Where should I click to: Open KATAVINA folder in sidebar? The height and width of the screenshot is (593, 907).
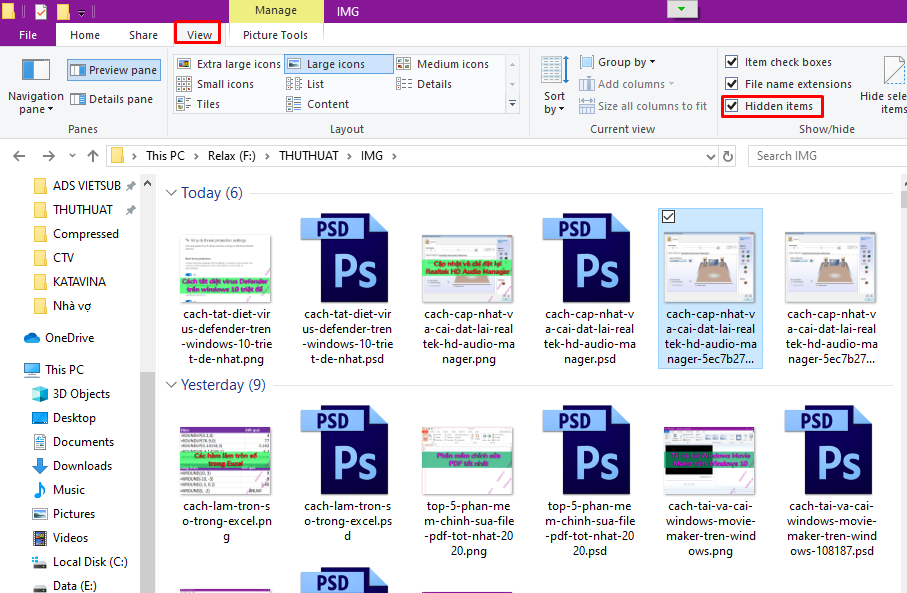(79, 282)
